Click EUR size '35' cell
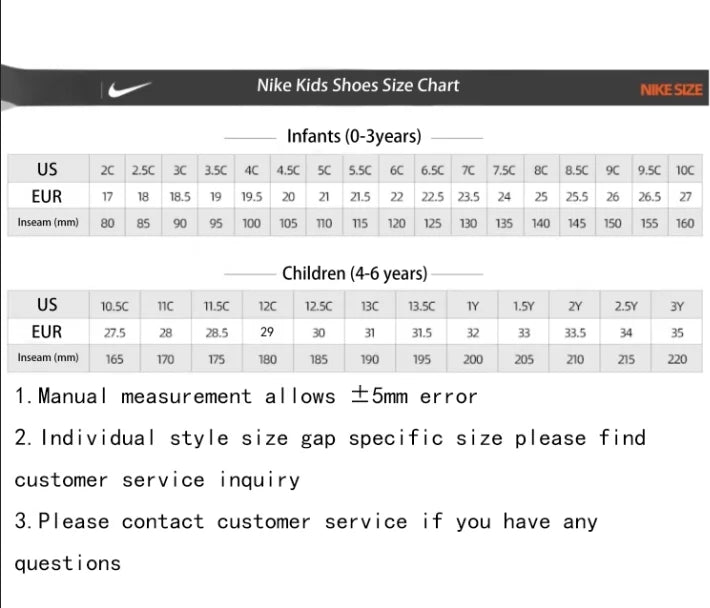The height and width of the screenshot is (608, 710). coord(677,333)
